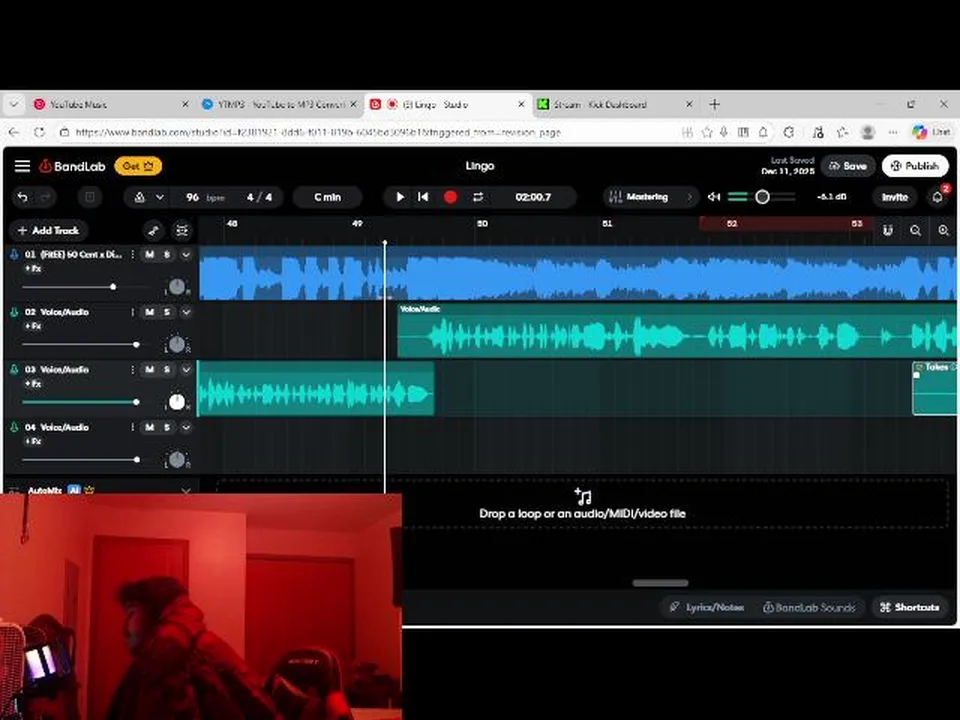Mute track 02 Voice/Audio
Viewport: 960px width, 720px height.
point(149,312)
